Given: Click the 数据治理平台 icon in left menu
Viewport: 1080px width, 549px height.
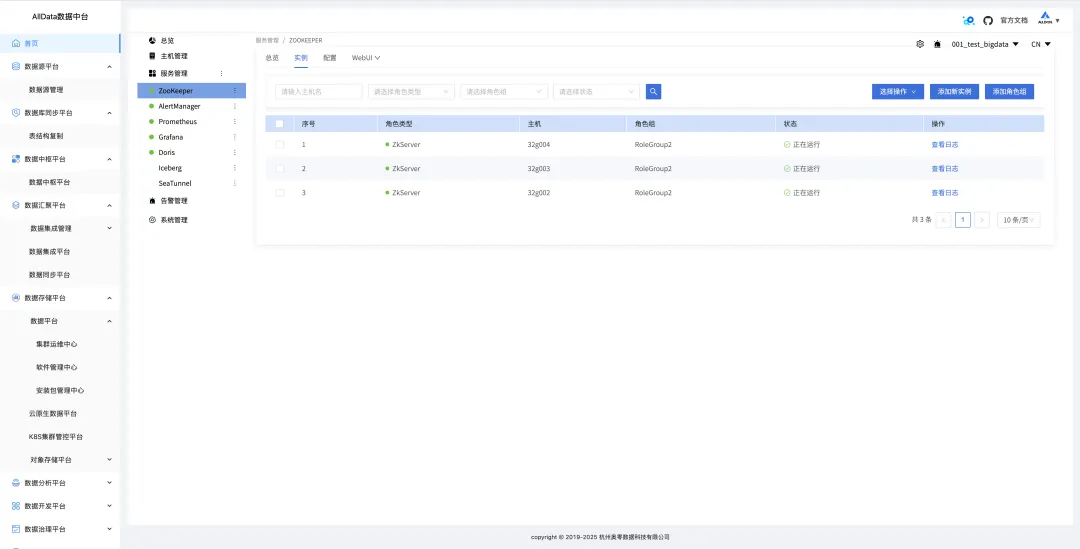Looking at the screenshot, I should [16, 529].
